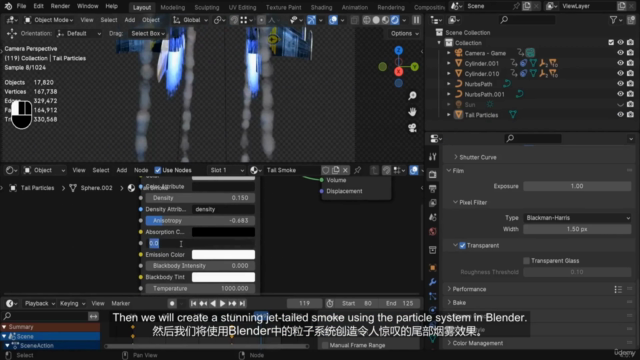Hide NurbsPath with its eye icon

click(620, 84)
